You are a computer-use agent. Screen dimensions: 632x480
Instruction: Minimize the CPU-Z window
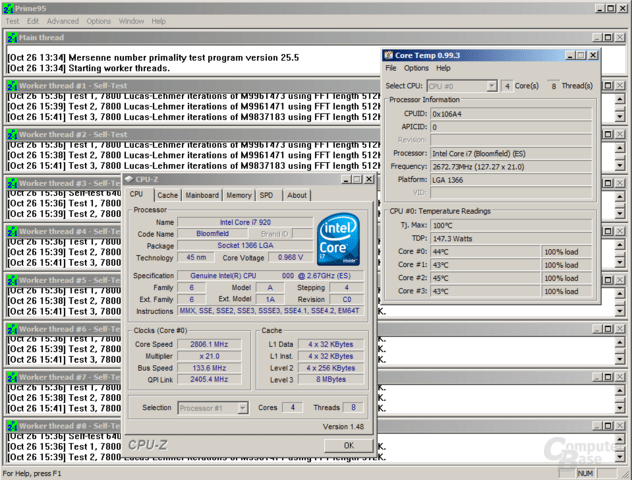(346, 179)
